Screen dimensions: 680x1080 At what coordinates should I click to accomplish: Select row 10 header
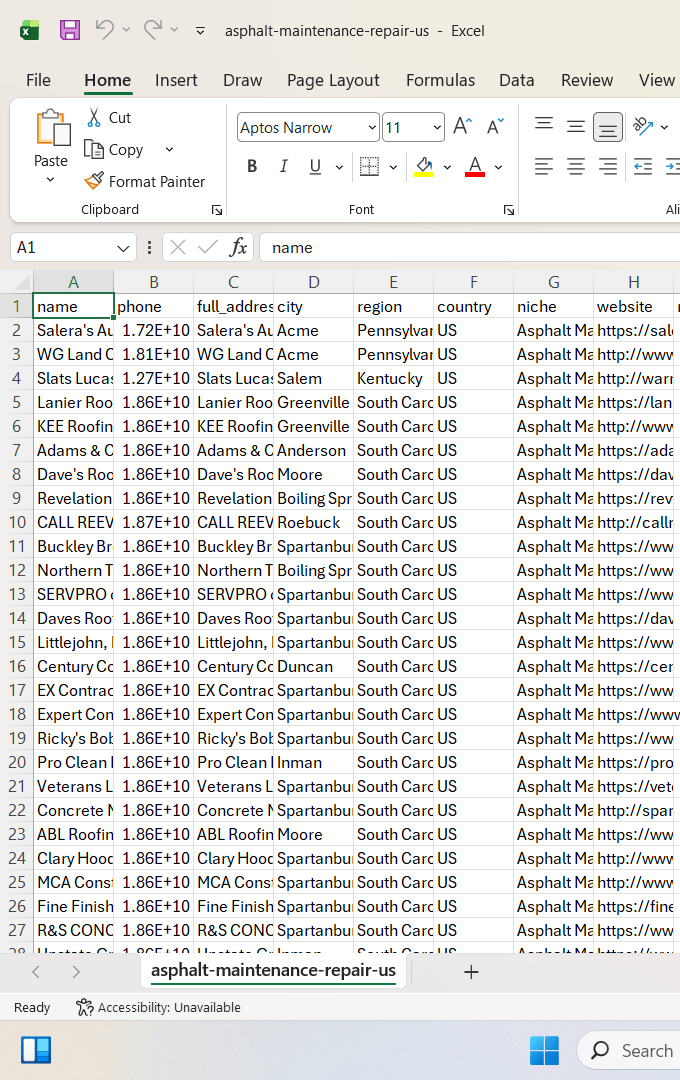coord(17,522)
